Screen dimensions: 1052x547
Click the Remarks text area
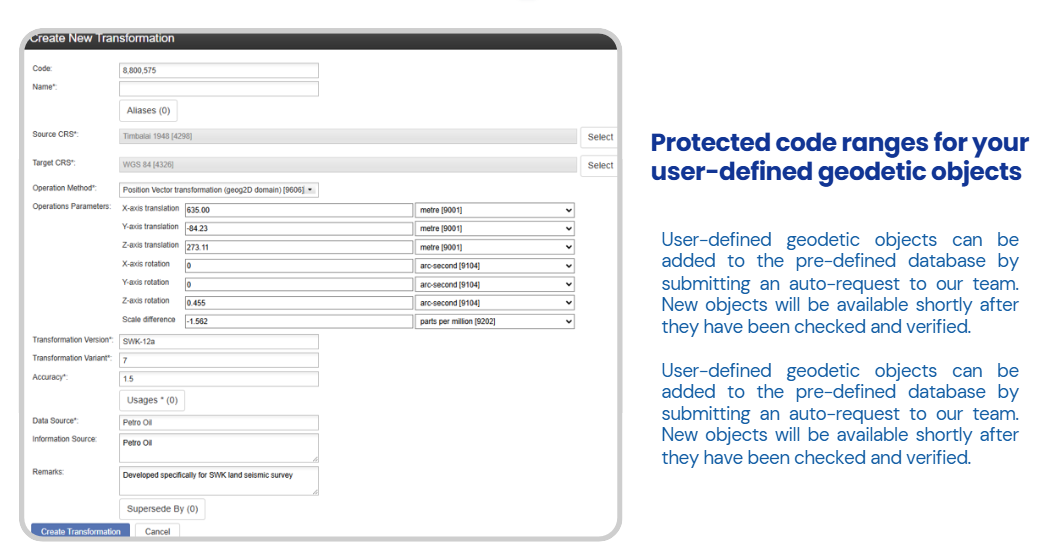(x=218, y=480)
